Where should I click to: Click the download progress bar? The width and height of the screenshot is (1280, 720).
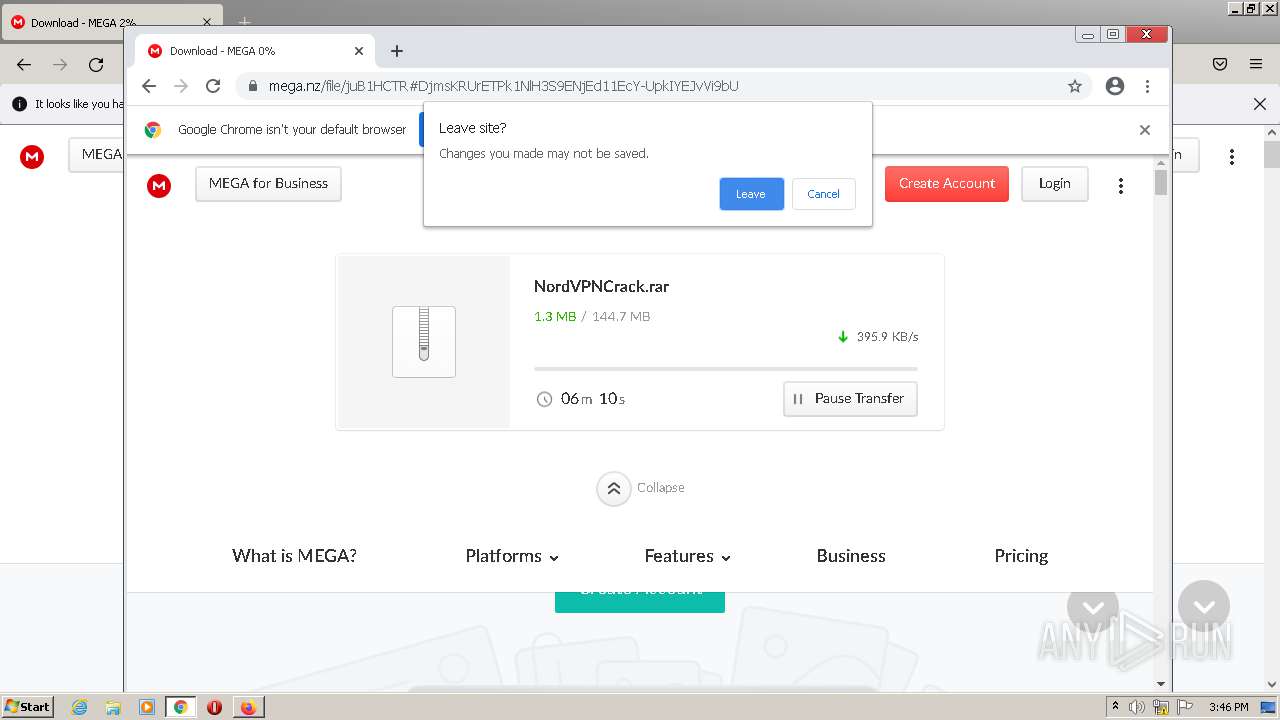pos(726,369)
